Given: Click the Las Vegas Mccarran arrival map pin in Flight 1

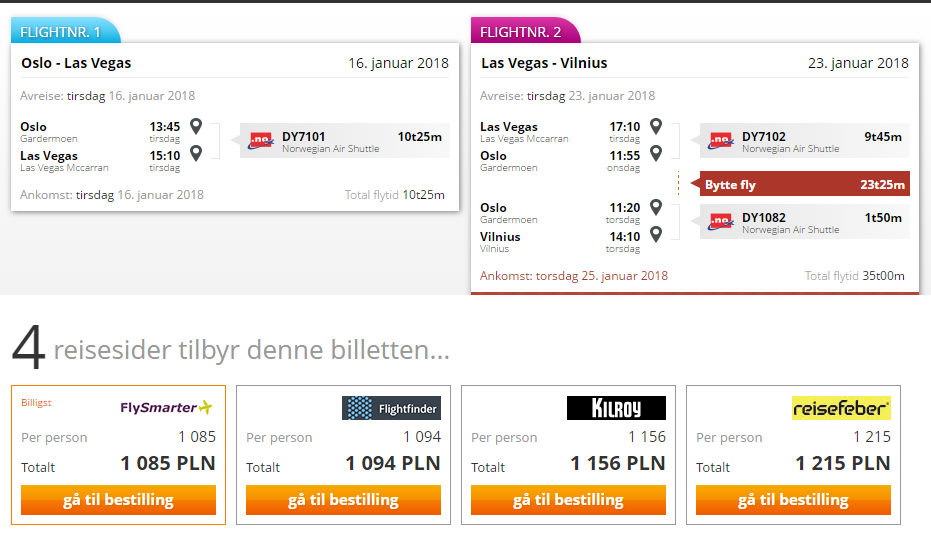Looking at the screenshot, I should (196, 153).
